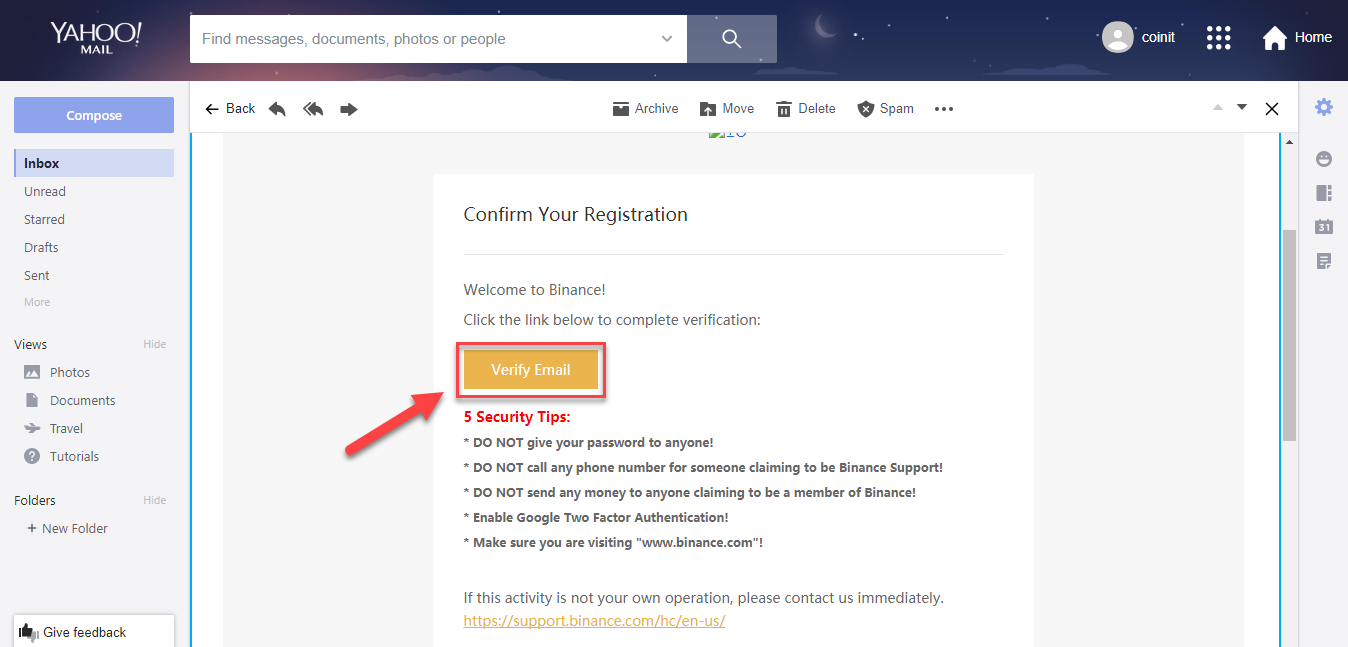The height and width of the screenshot is (647, 1348).
Task: Expand the search options dropdown arrow
Action: point(667,39)
